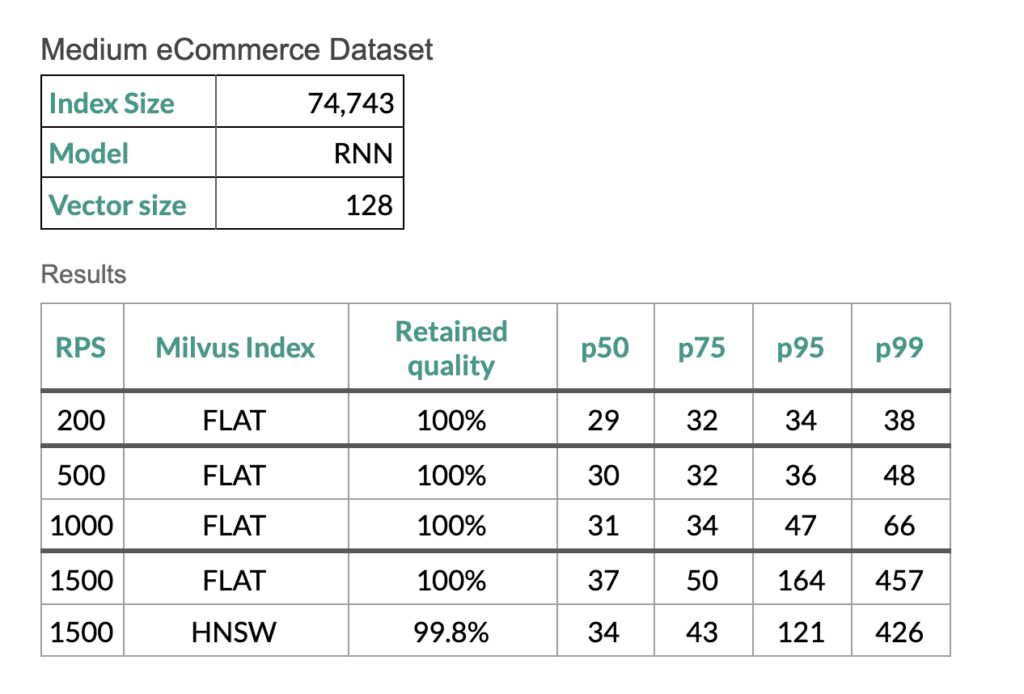Select the 1000 RPS row cell

point(81,525)
